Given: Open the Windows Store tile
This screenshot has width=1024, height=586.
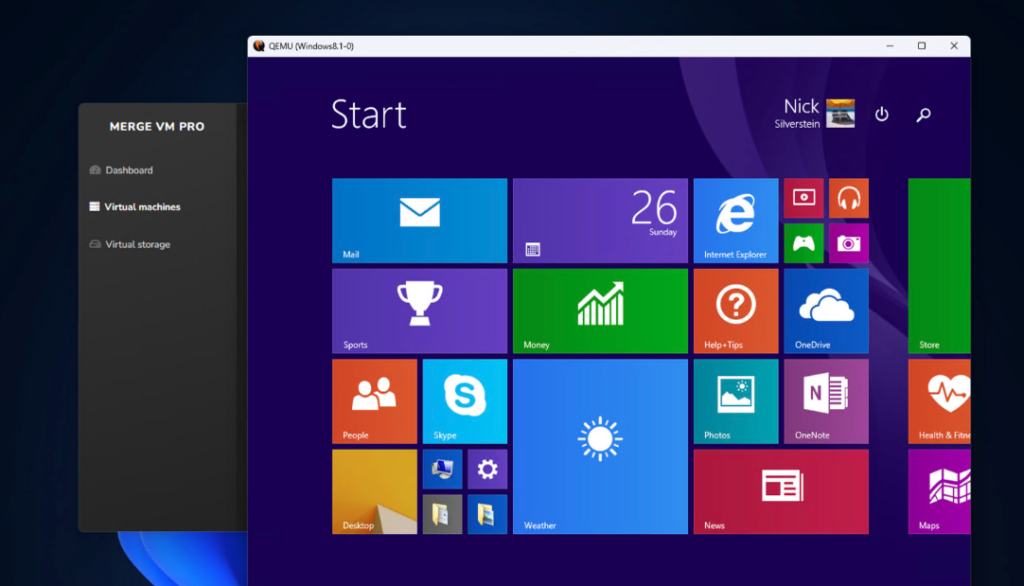Looking at the screenshot, I should point(938,265).
